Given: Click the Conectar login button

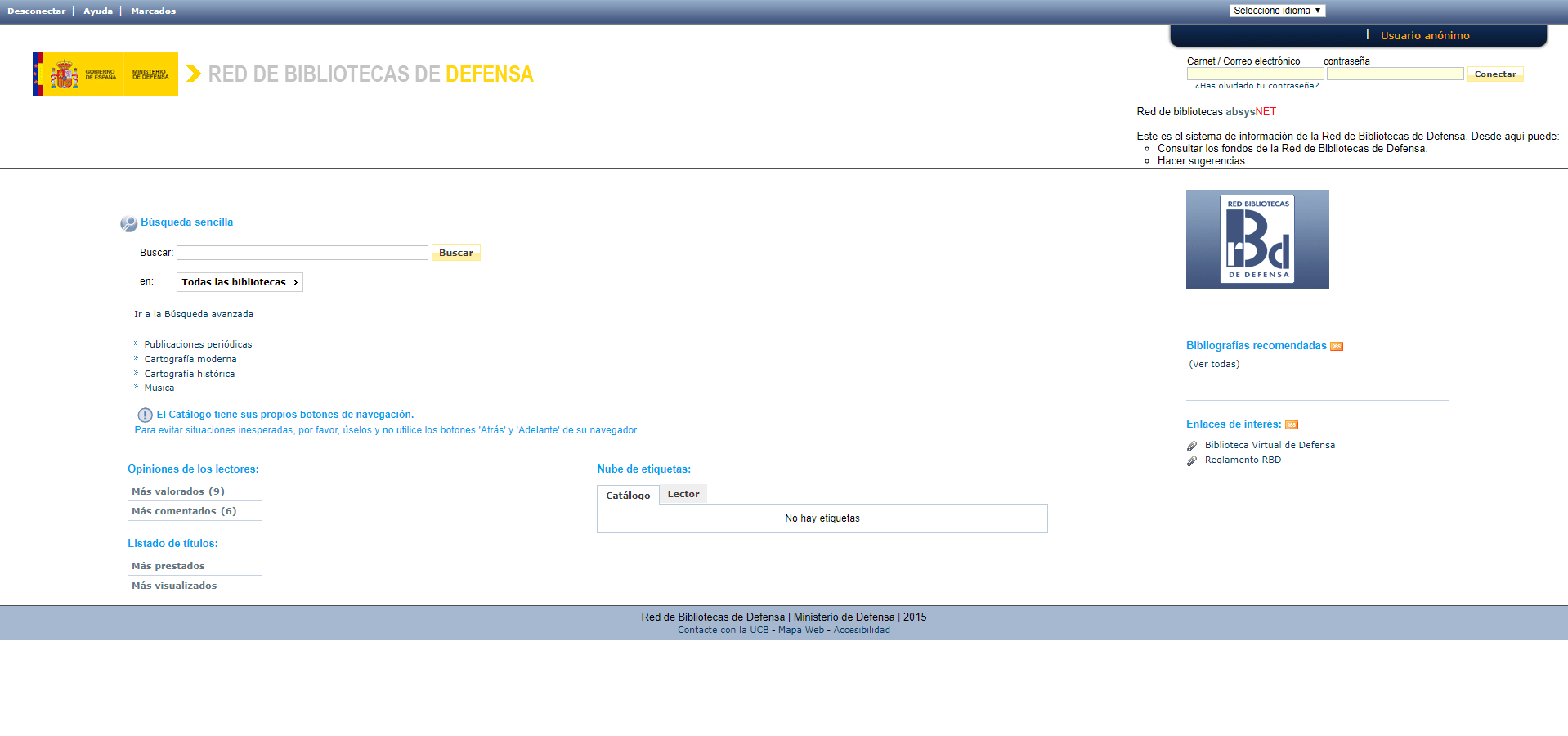Looking at the screenshot, I should click(1495, 74).
